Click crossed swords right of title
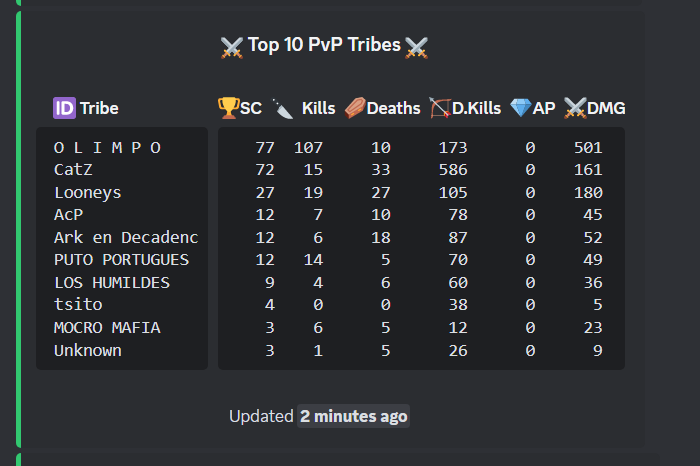700x466 pixels. click(x=417, y=47)
